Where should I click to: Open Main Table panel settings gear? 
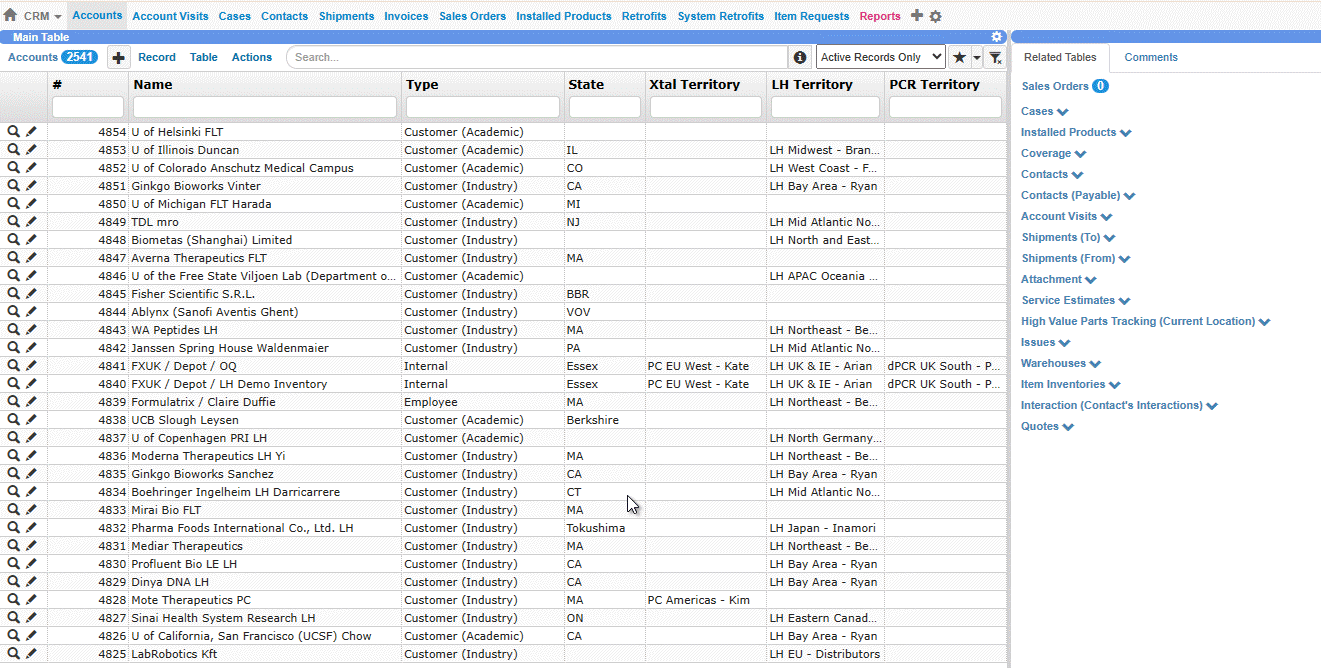coord(997,37)
